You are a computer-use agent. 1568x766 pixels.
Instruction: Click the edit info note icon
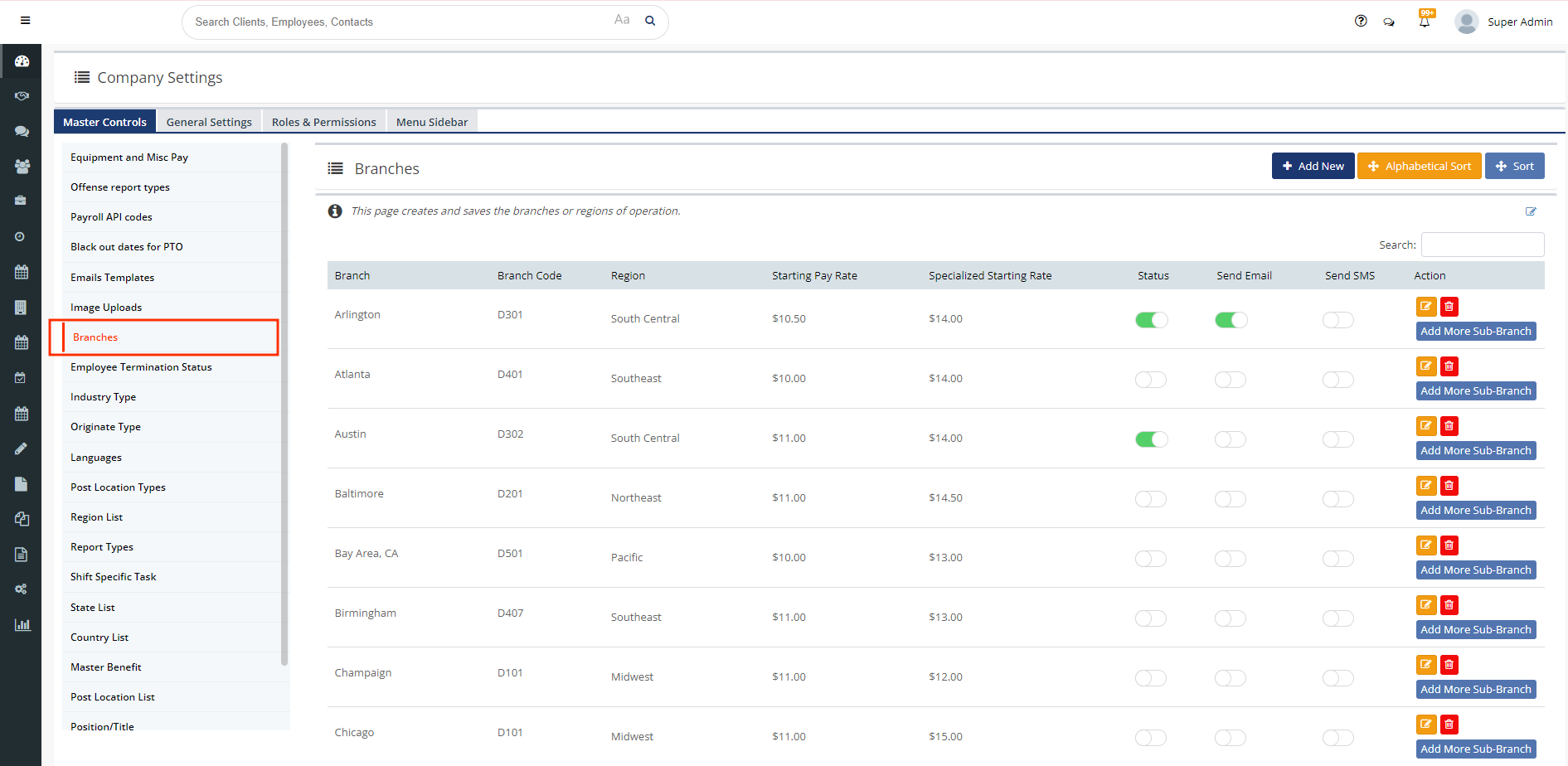point(1531,211)
